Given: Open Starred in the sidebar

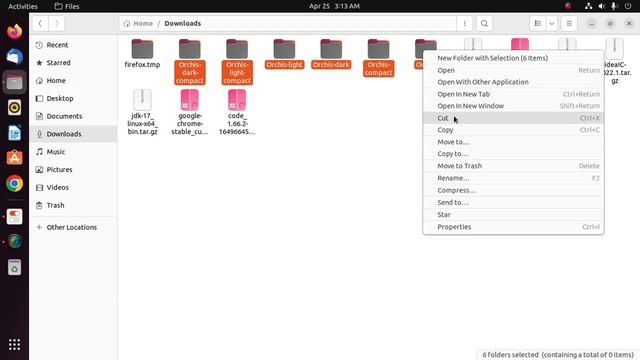Looking at the screenshot, I should pyautogui.click(x=73, y=62).
